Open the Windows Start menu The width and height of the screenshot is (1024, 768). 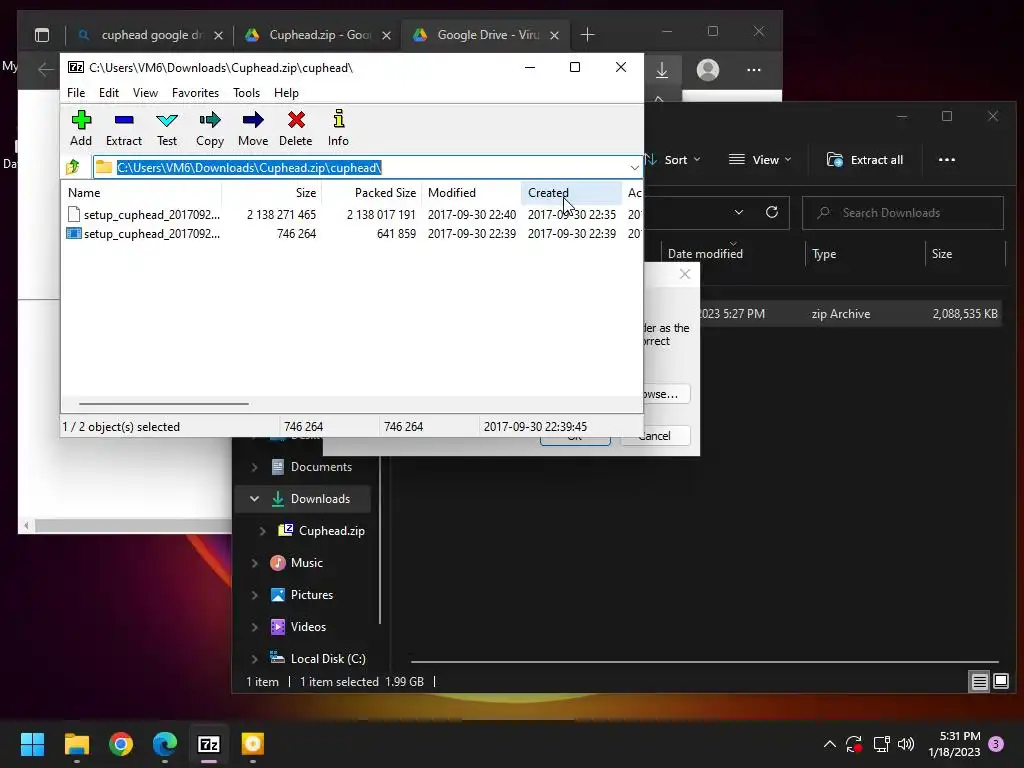[x=32, y=744]
